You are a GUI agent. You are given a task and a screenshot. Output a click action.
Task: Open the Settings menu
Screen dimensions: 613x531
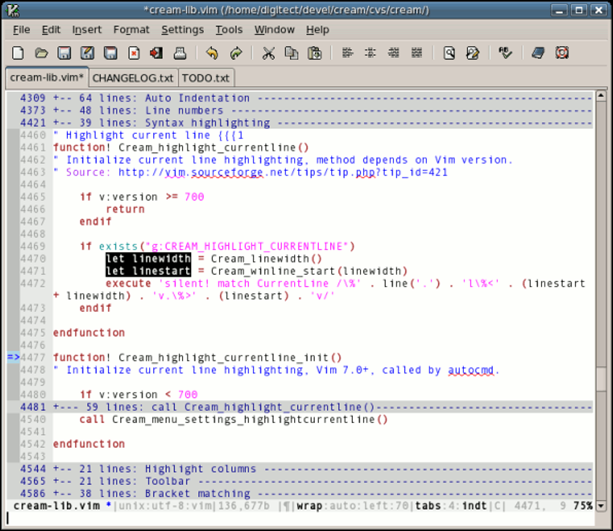[182, 30]
